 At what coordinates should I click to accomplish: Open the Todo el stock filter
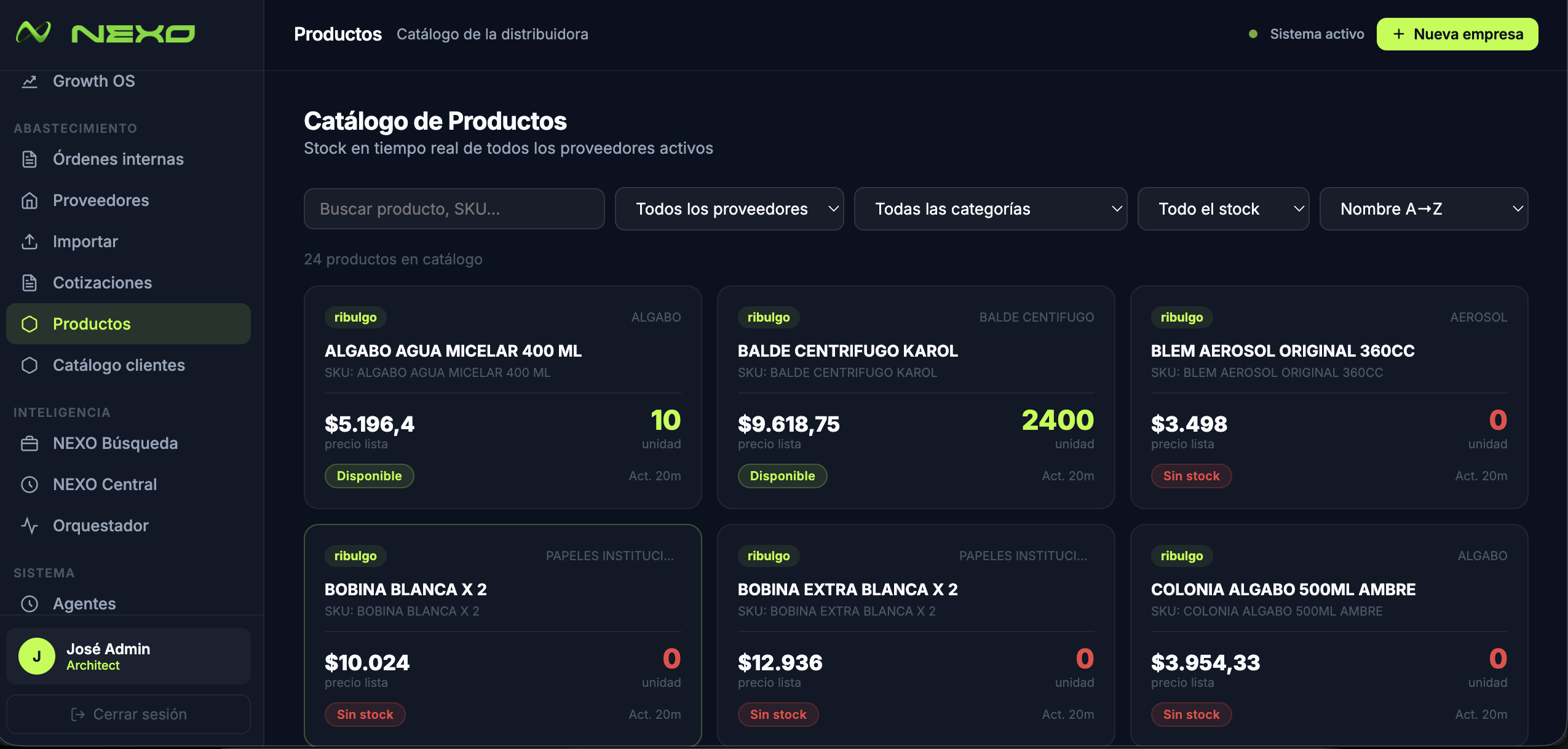(1224, 209)
